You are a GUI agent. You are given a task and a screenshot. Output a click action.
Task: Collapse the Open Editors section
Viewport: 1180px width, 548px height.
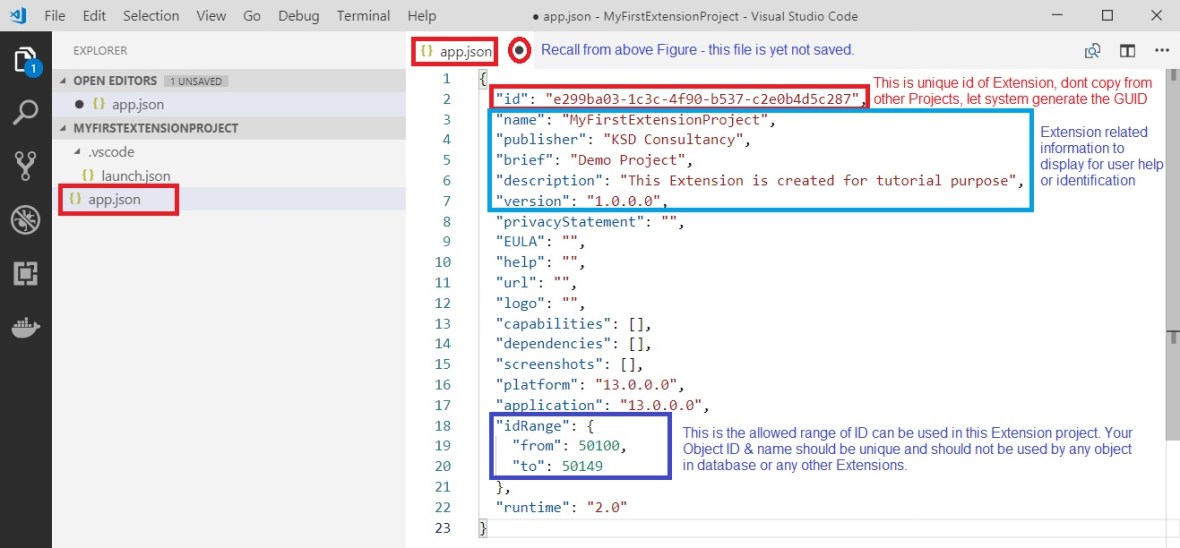pyautogui.click(x=65, y=81)
